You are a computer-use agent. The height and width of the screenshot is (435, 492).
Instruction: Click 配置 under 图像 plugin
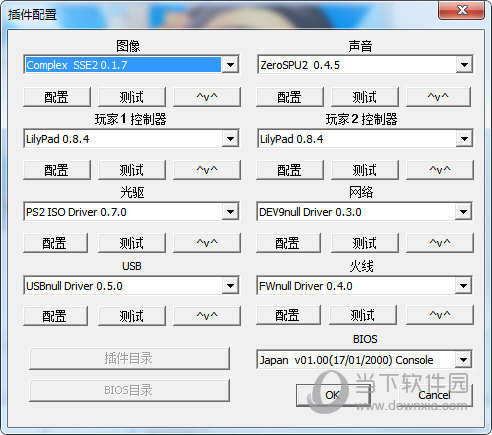(x=57, y=97)
